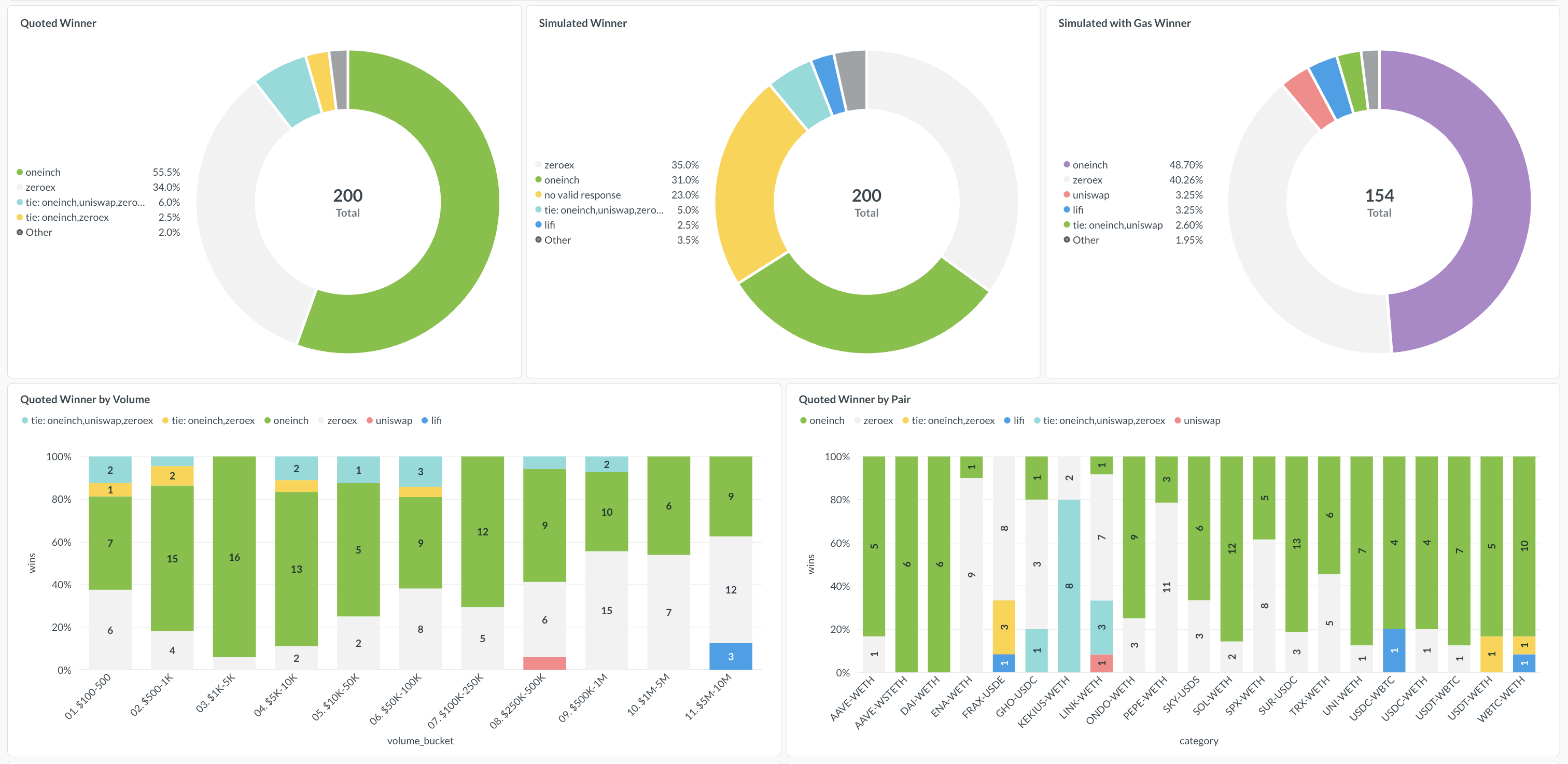Select pink uniswap segment in LINK-WETH bar

1101,663
